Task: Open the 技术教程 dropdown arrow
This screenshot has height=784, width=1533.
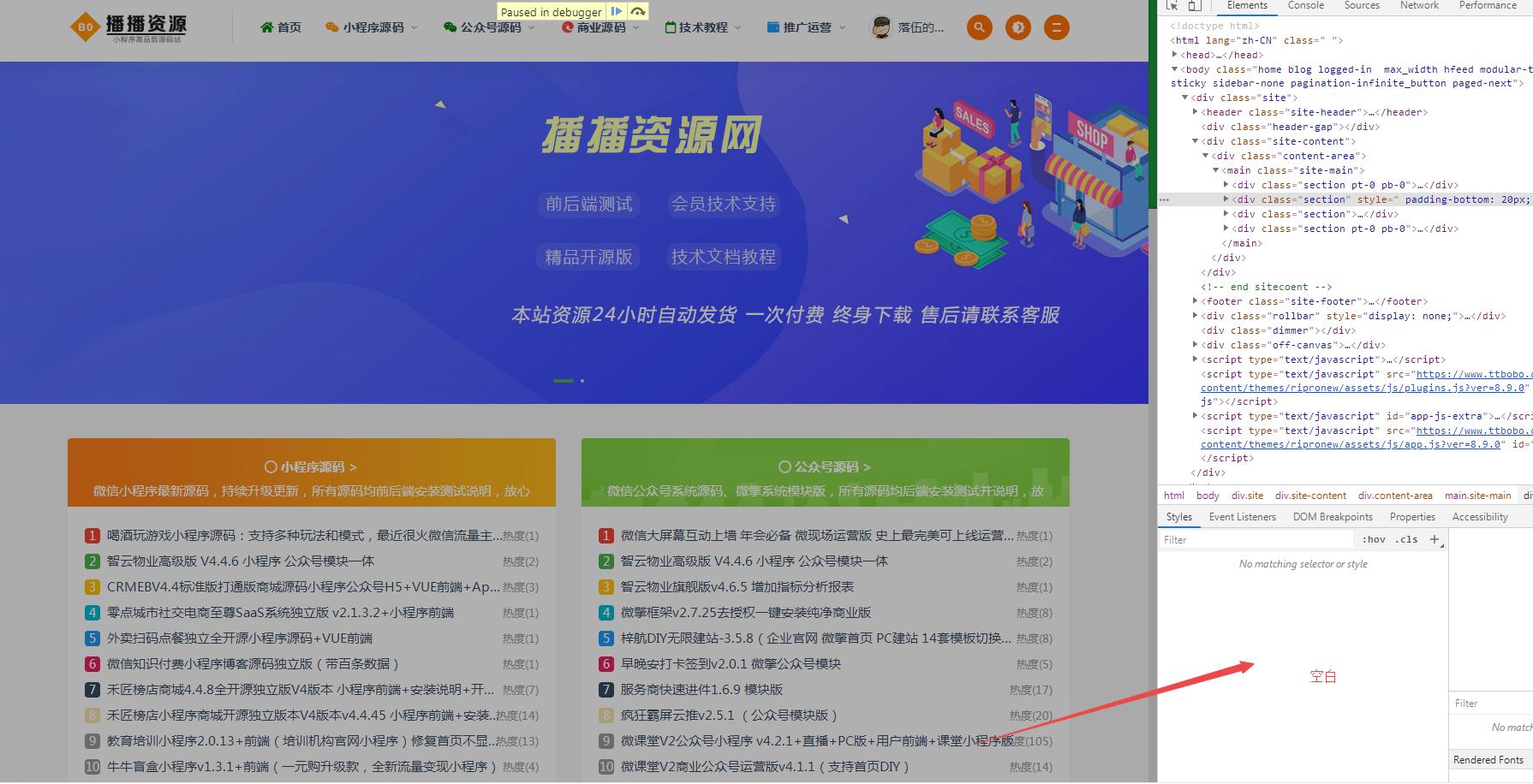Action: (x=738, y=27)
